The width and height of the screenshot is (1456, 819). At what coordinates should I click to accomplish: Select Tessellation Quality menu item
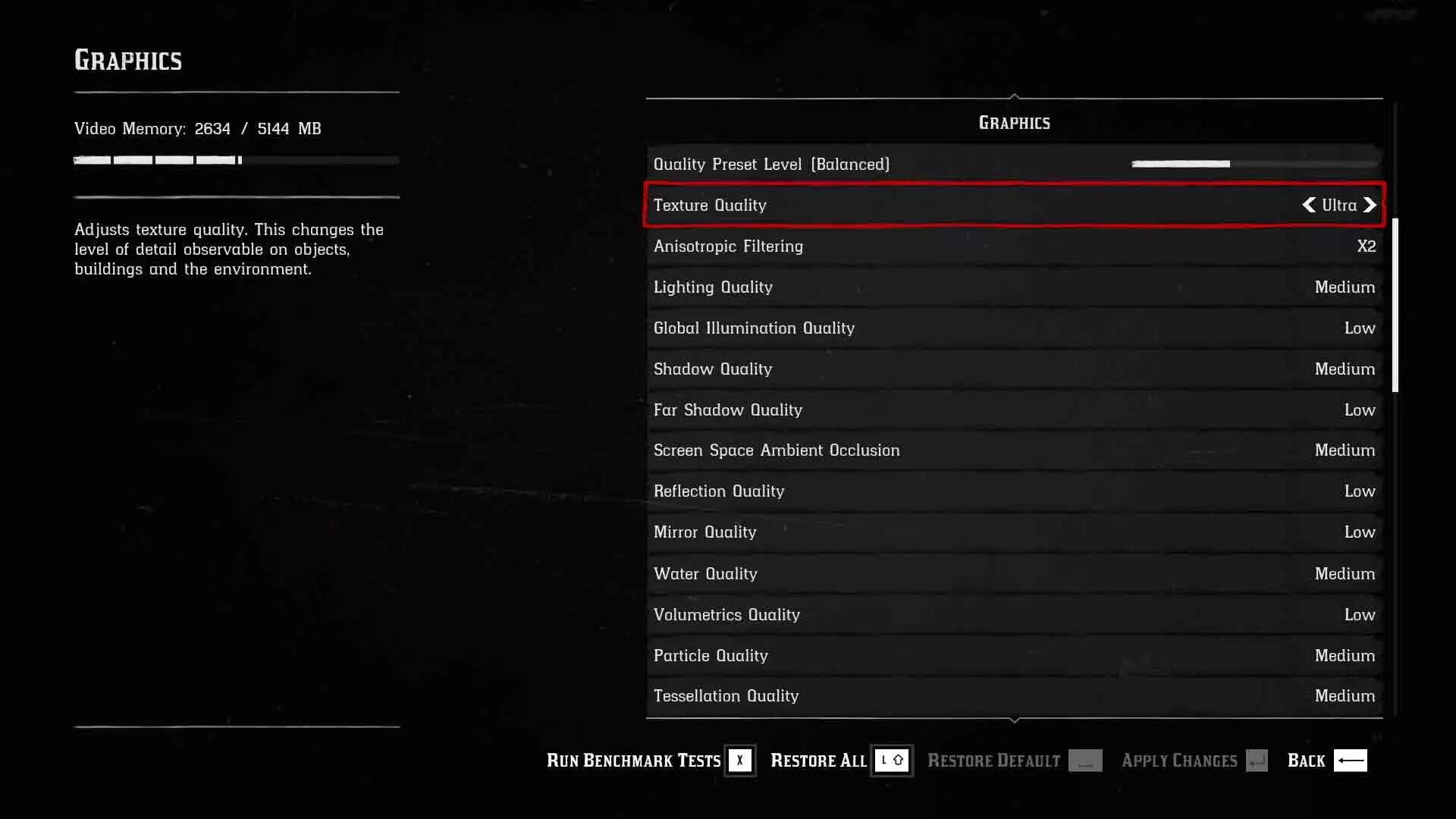click(x=1014, y=695)
